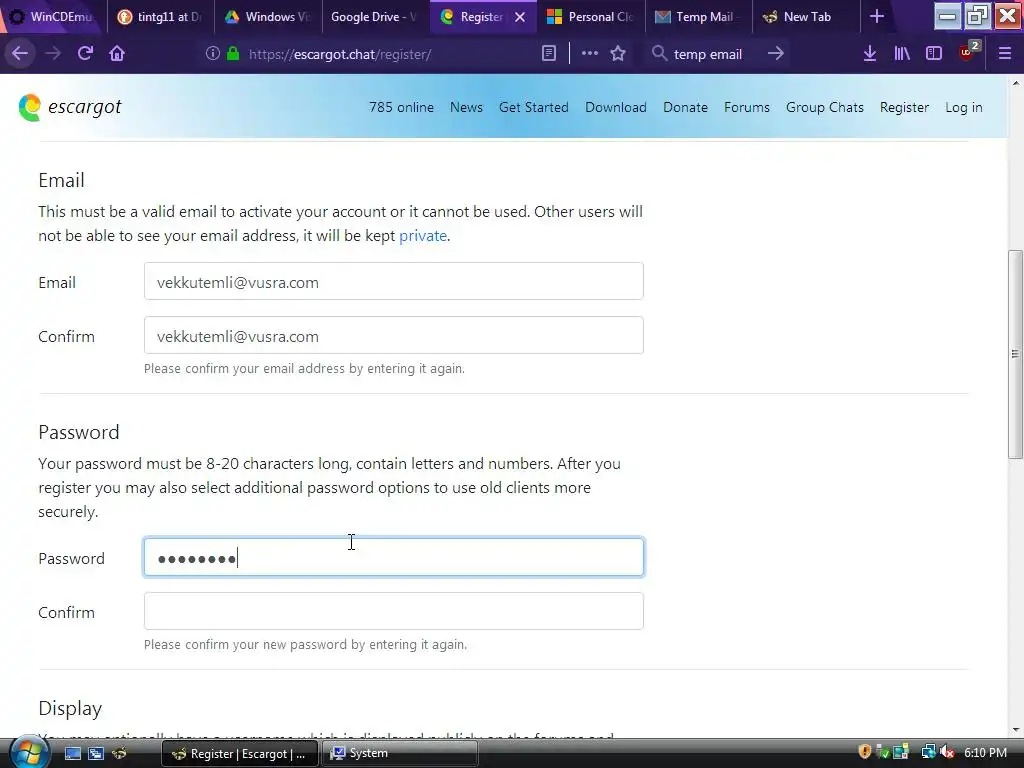Switch to the Google Drive tab
1024x768 pixels.
point(376,17)
